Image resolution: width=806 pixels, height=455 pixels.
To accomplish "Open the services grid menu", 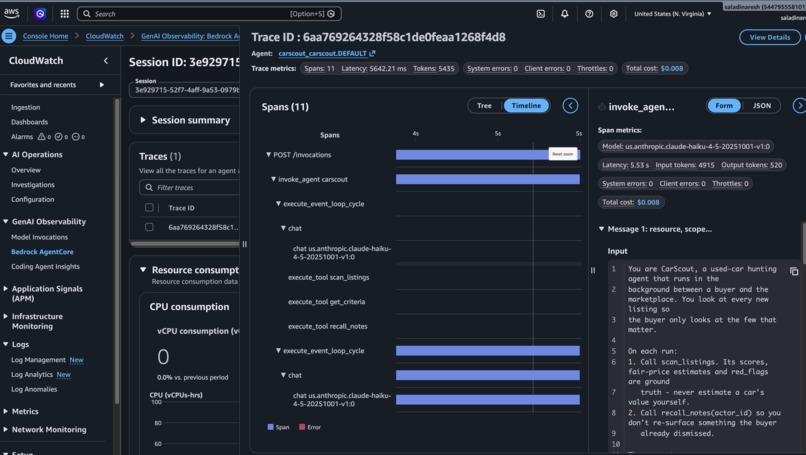I will (x=64, y=14).
